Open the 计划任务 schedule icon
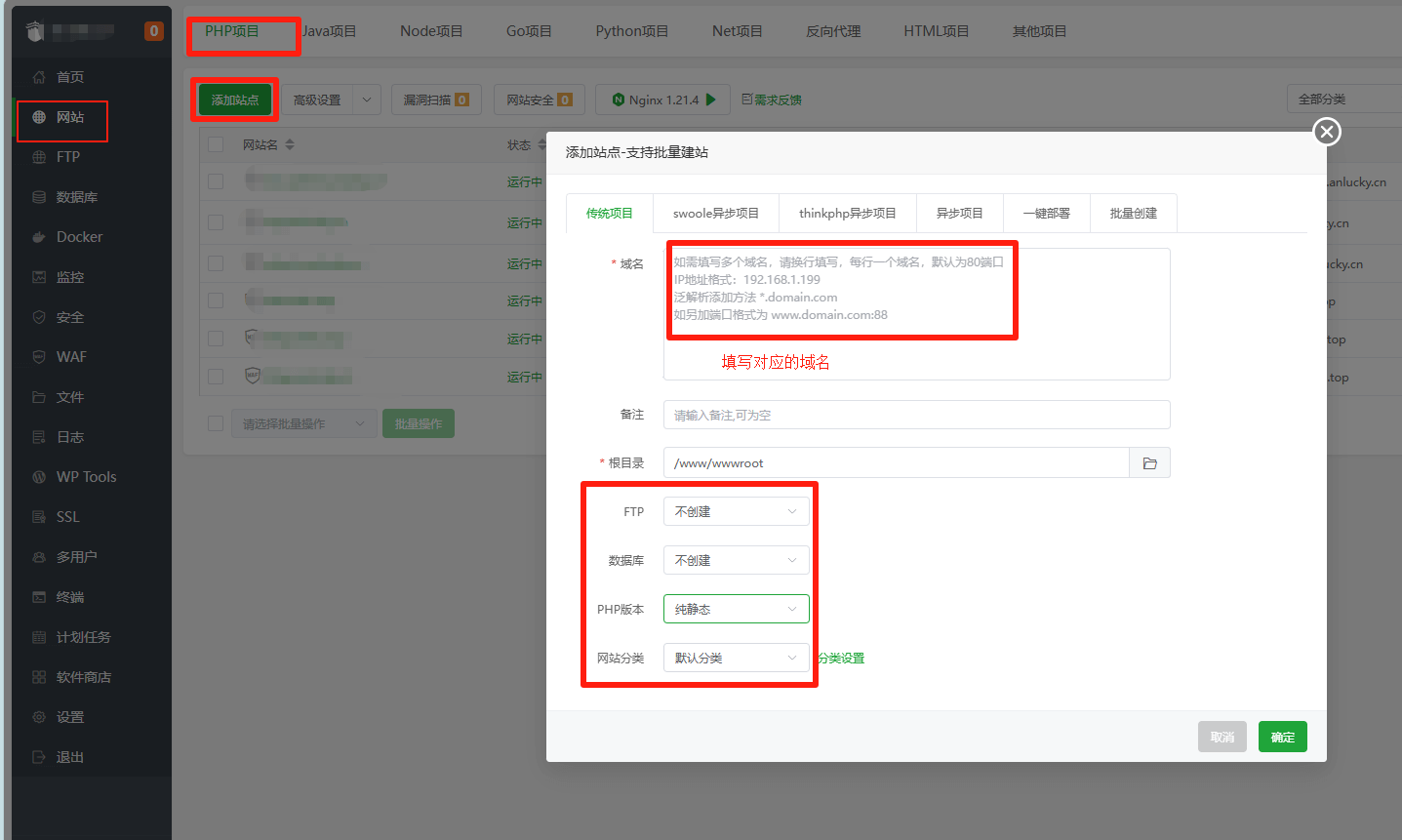 click(x=39, y=637)
